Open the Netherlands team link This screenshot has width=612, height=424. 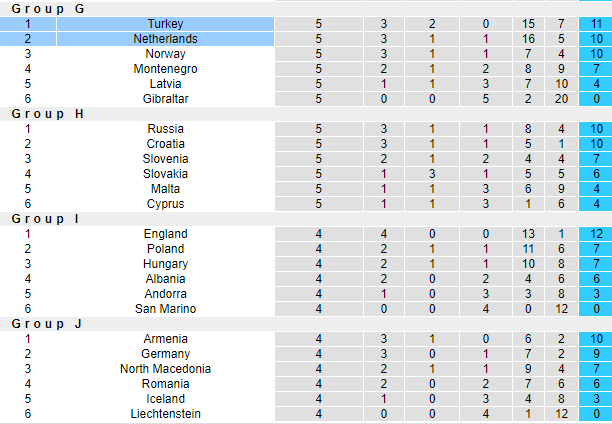tap(165, 39)
